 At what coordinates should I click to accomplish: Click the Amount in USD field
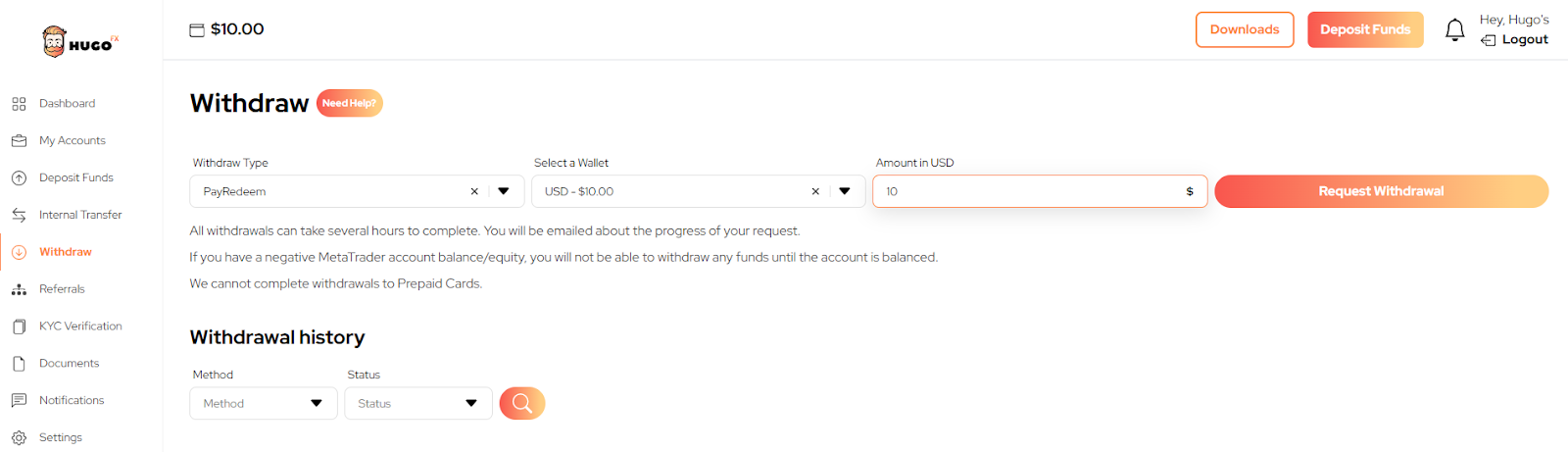click(1029, 191)
